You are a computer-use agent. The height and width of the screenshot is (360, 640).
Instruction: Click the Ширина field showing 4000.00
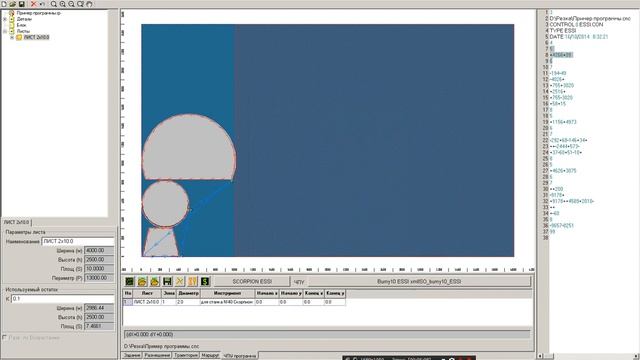point(99,250)
